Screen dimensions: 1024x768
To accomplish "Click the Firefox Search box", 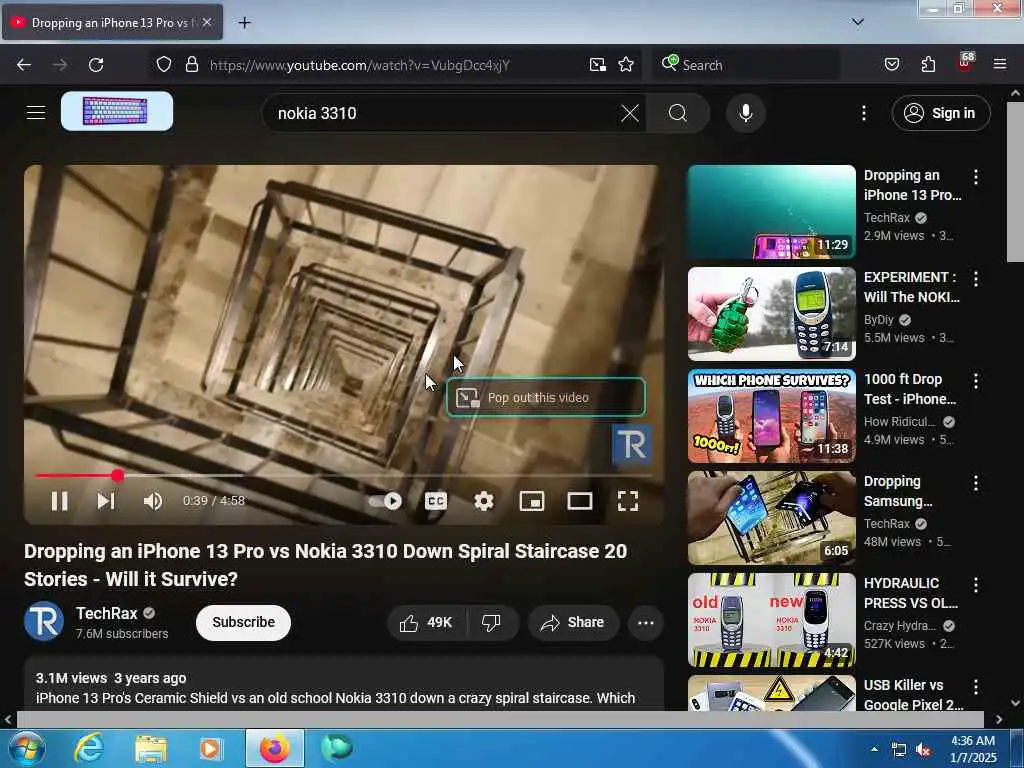I will click(x=746, y=65).
